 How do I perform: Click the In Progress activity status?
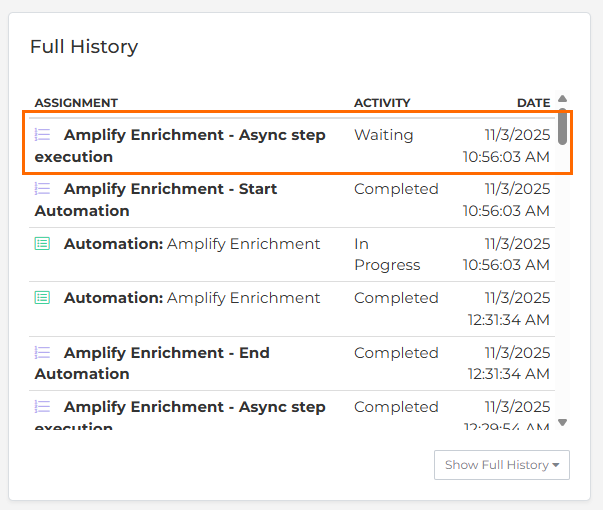click(x=386, y=254)
